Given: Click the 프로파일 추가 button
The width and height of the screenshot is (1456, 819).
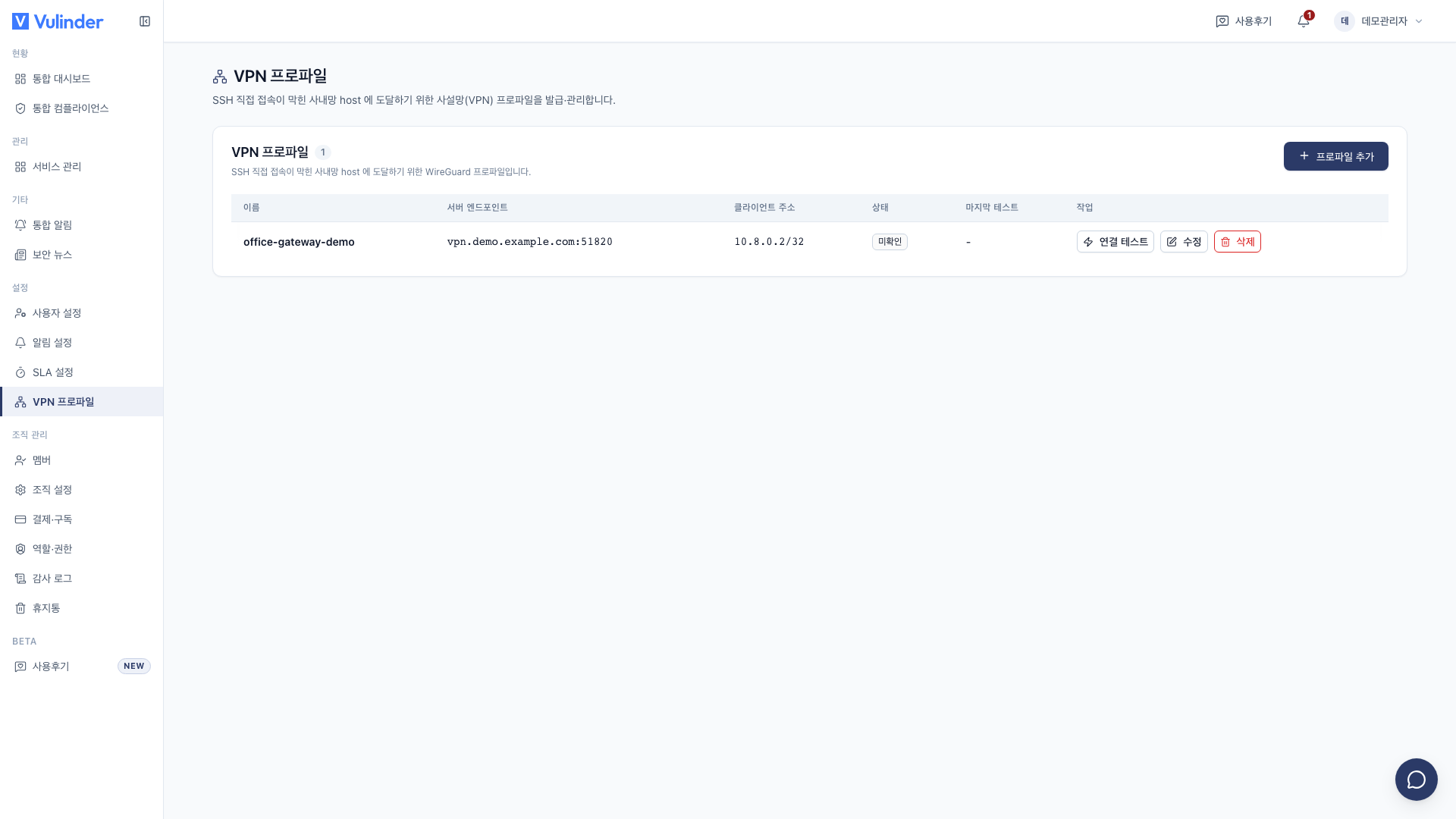Looking at the screenshot, I should (1336, 156).
